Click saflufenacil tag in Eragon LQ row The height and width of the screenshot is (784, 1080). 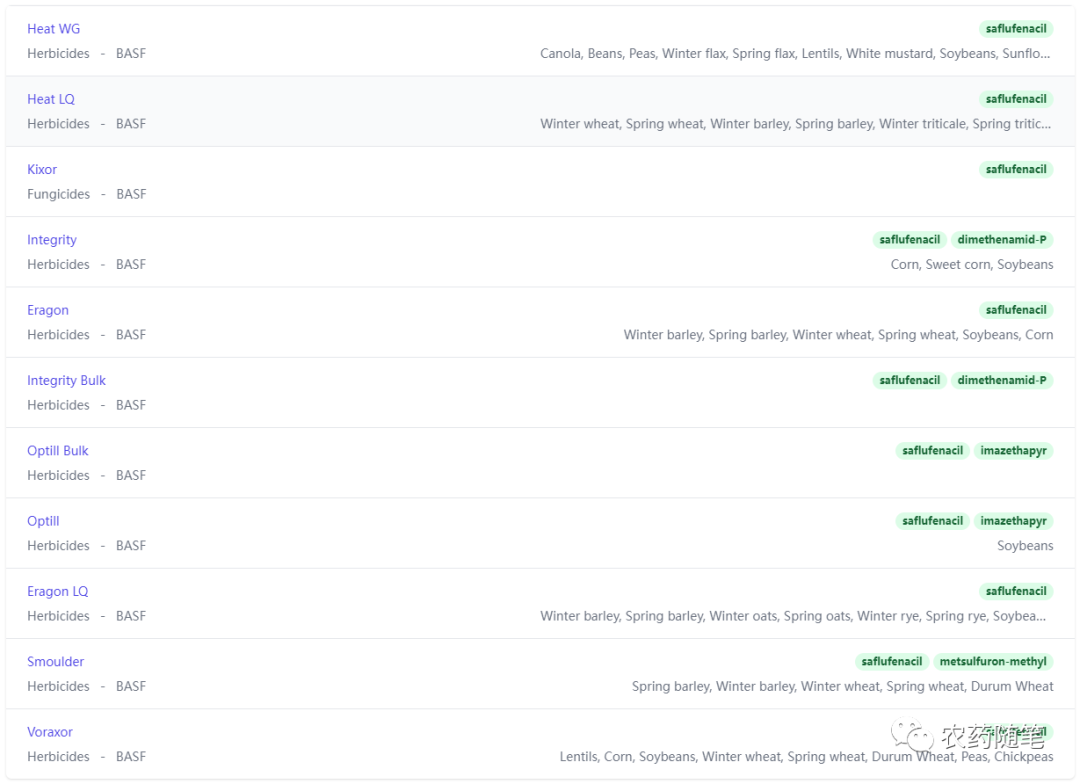(x=1016, y=591)
